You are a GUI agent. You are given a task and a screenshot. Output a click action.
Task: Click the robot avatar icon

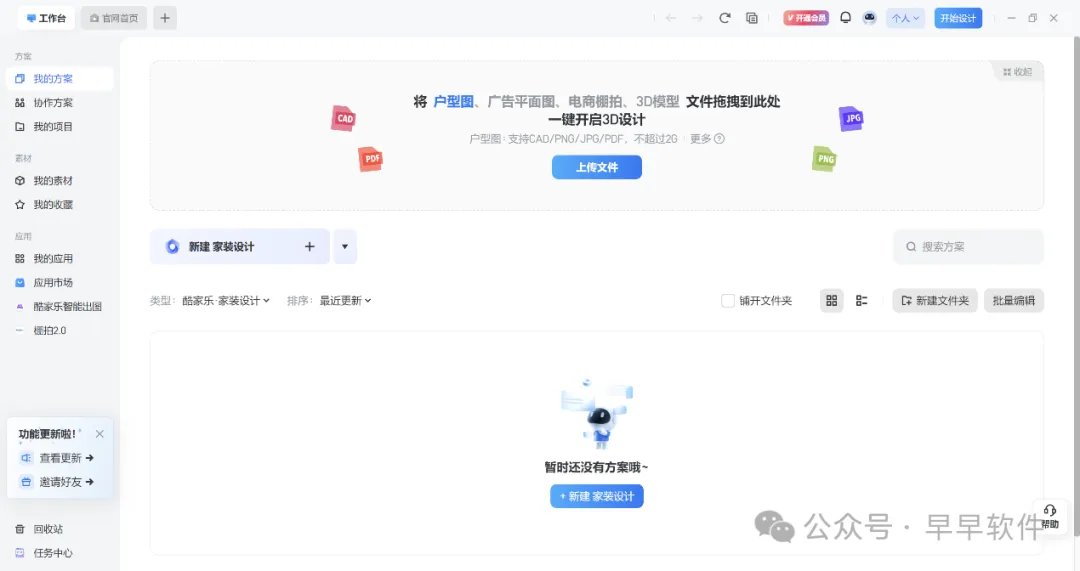pyautogui.click(x=869, y=18)
